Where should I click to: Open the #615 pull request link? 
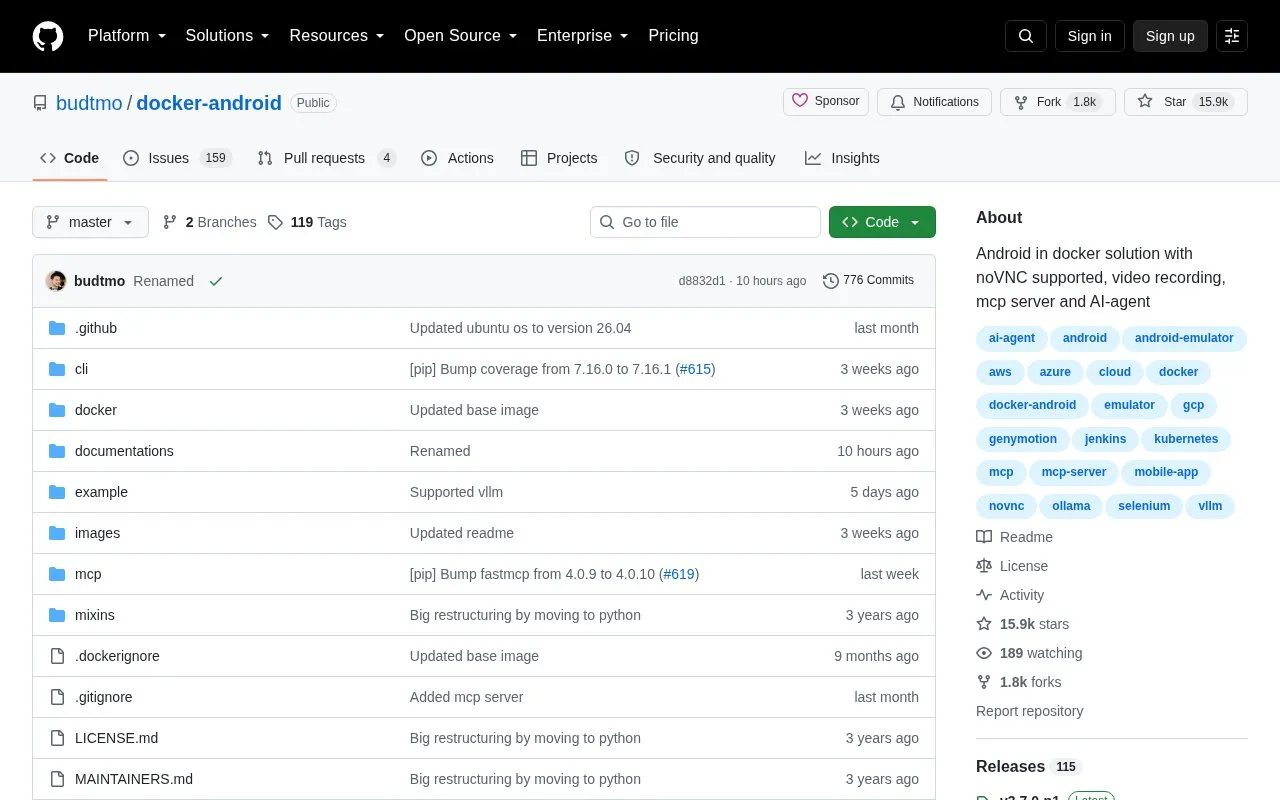pos(695,369)
